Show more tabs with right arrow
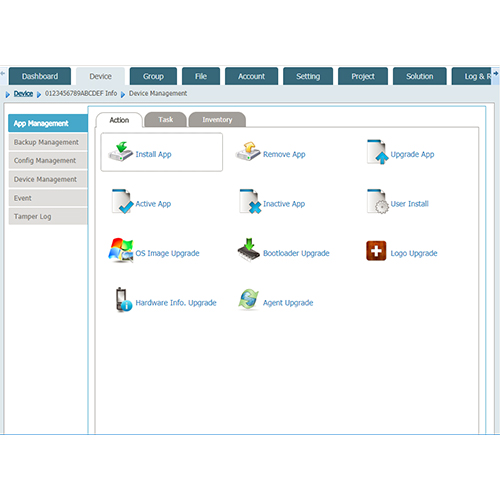Viewport: 500px width, 500px height. coord(496,73)
